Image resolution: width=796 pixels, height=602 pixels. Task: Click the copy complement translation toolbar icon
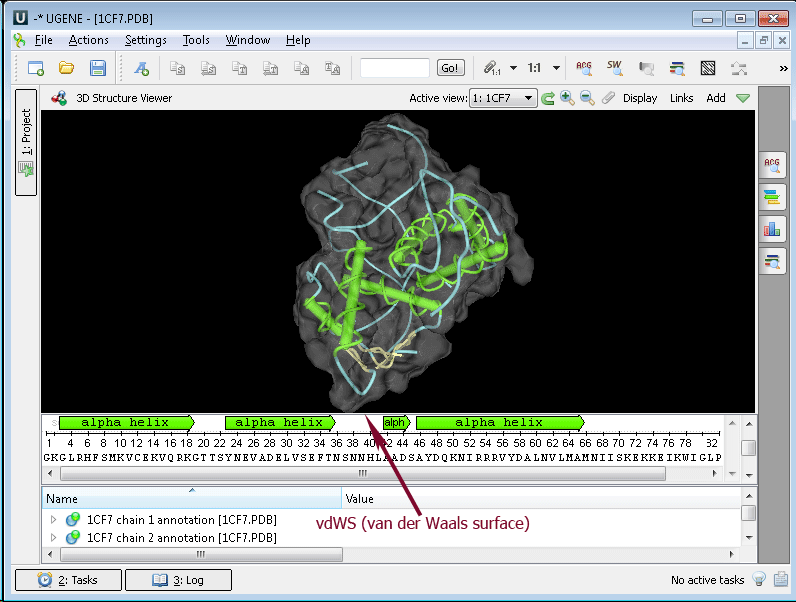[270, 68]
